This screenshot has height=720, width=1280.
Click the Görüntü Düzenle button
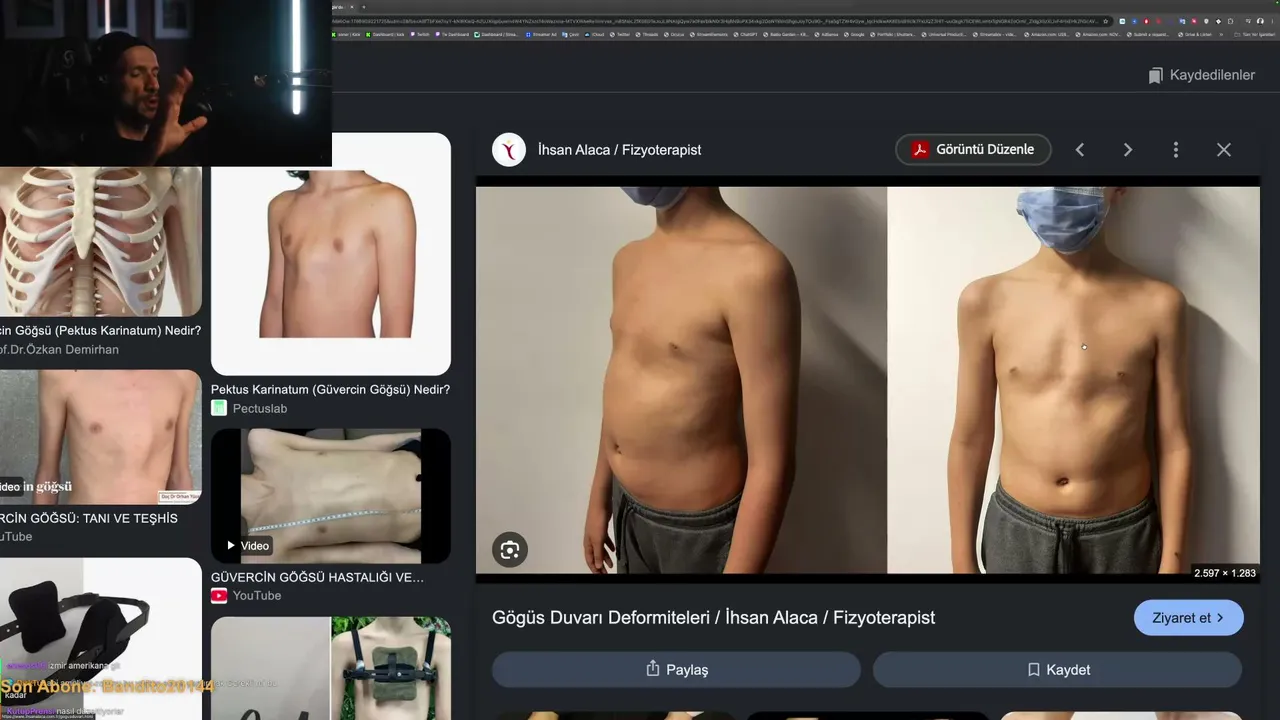pyautogui.click(x=973, y=150)
